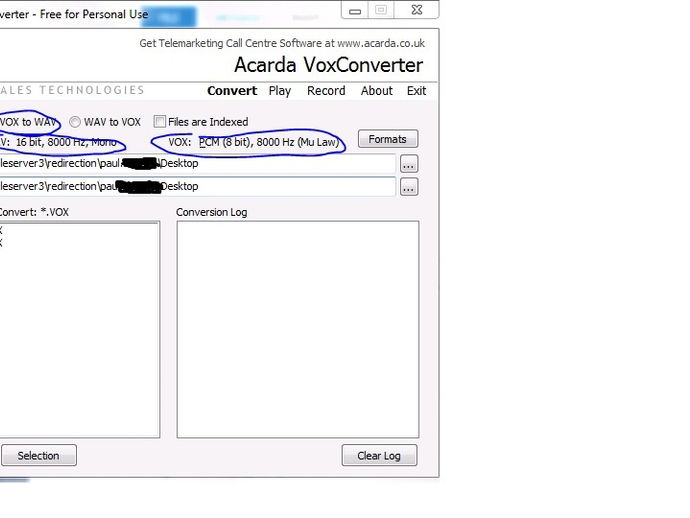Switch to the Play tab
The image size is (690, 518).
(280, 91)
